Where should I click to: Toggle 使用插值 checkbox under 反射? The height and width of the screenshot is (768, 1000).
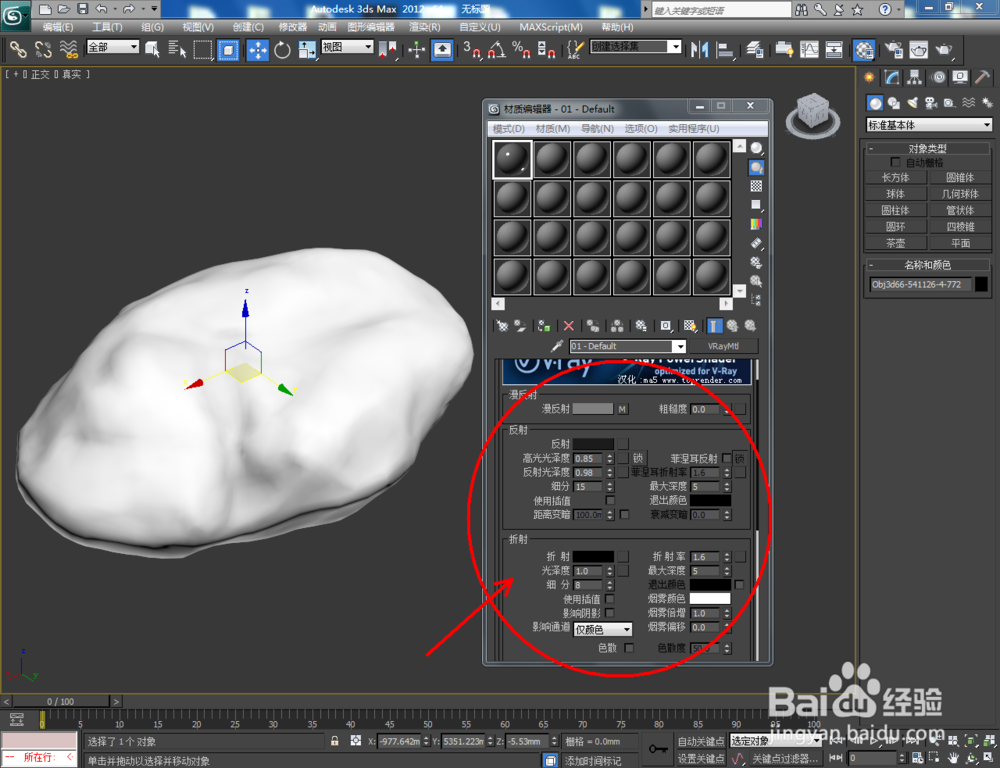click(x=610, y=500)
